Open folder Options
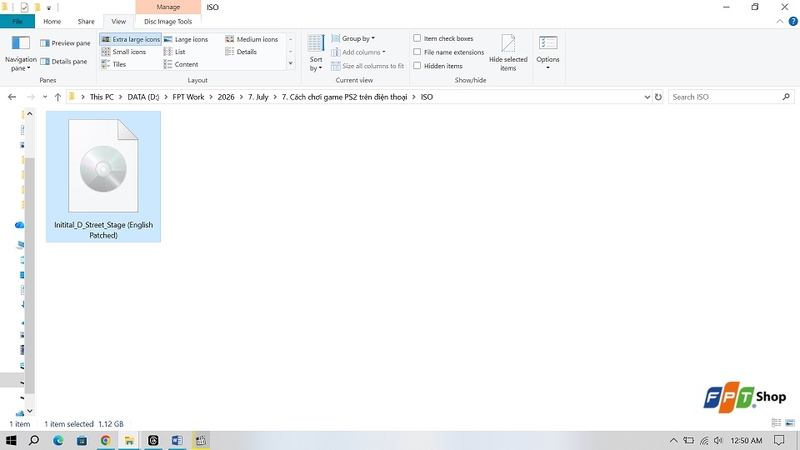 [x=548, y=53]
